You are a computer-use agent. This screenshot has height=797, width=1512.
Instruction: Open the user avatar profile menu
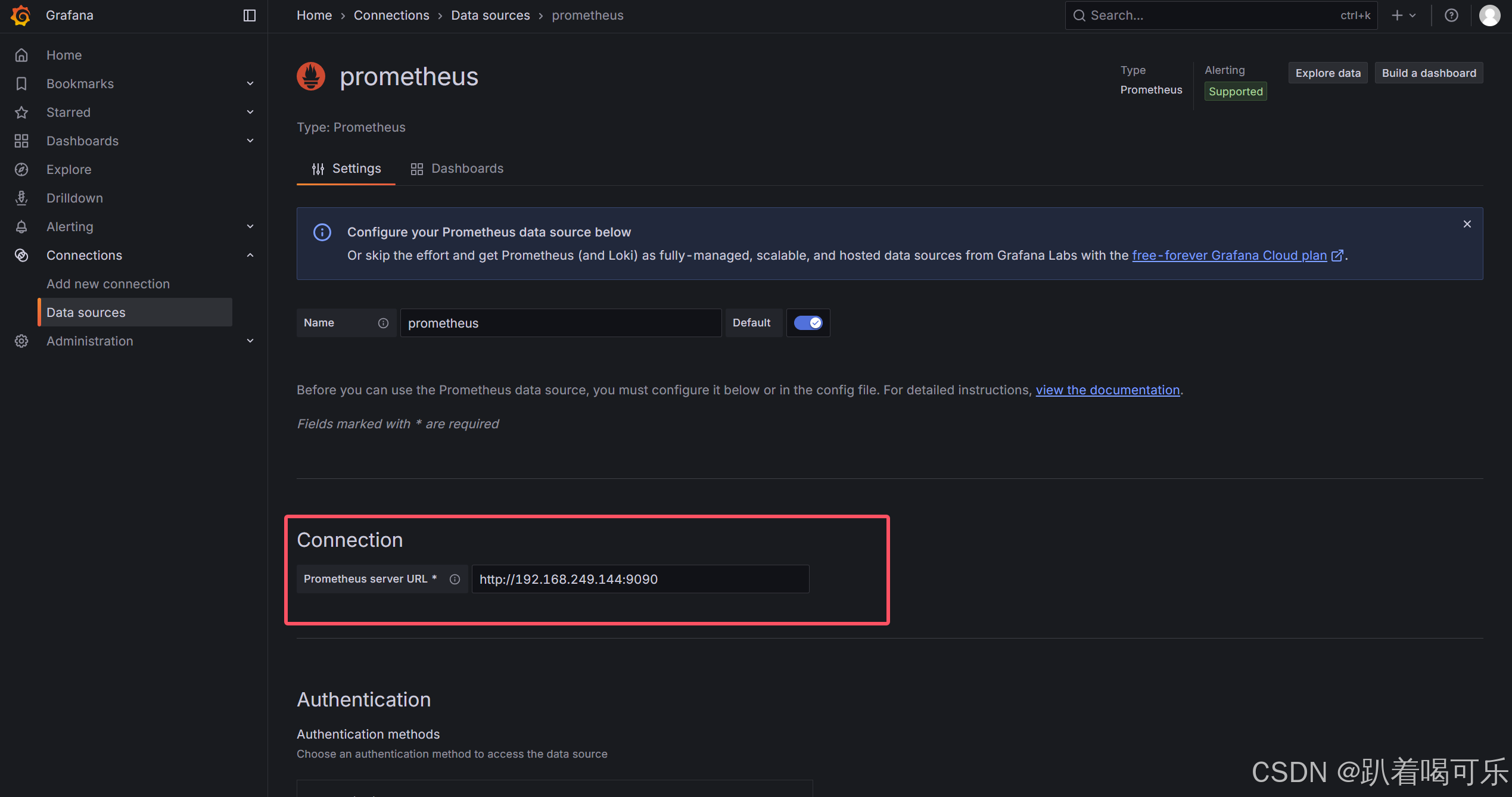[1489, 15]
